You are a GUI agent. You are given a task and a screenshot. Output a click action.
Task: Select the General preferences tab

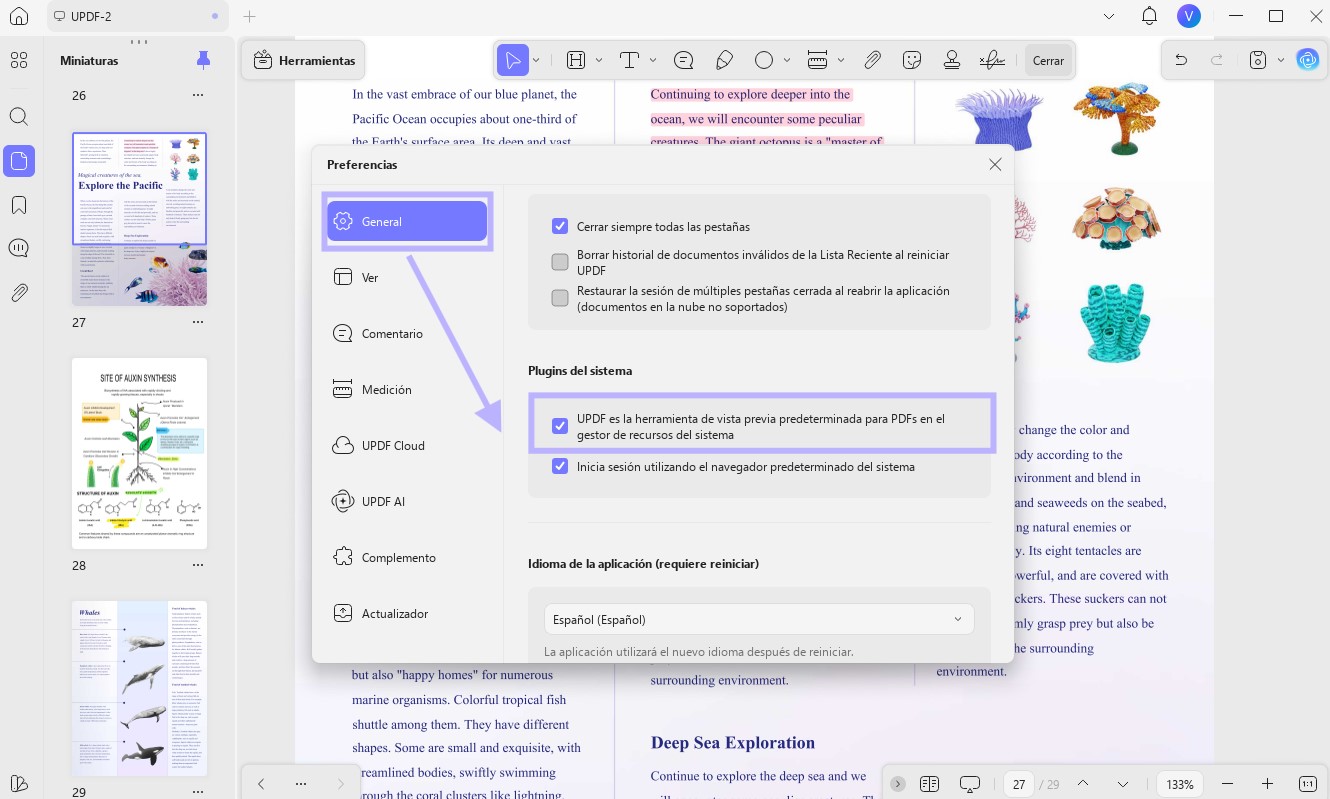click(x=408, y=221)
